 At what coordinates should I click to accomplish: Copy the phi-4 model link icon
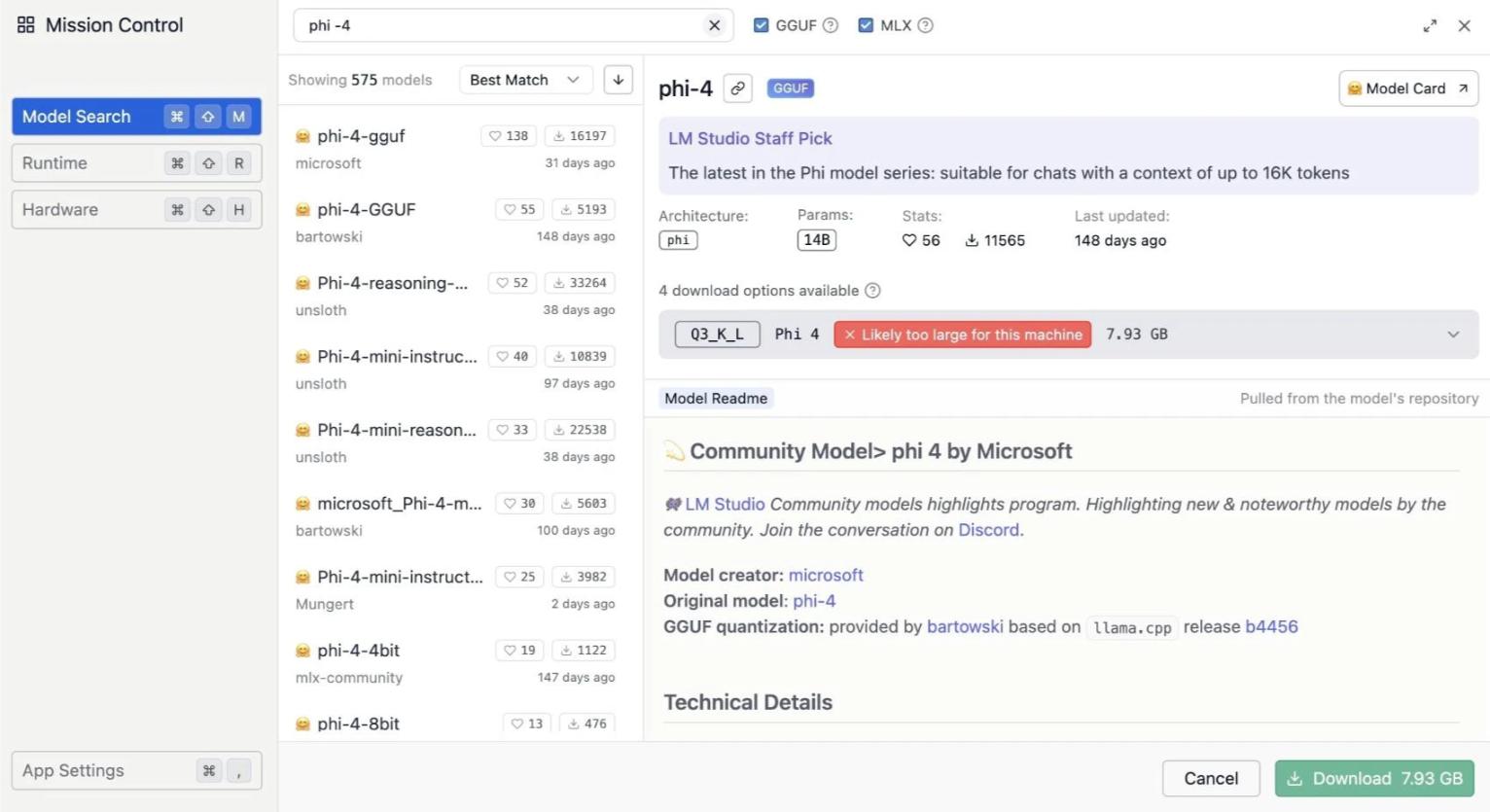click(738, 88)
